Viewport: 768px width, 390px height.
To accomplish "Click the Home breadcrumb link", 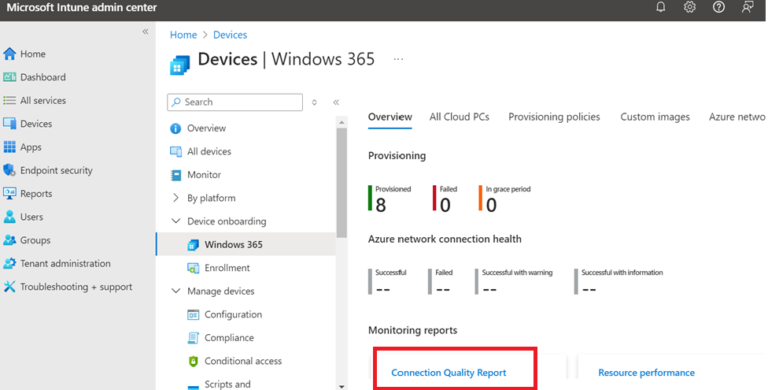I will pos(183,35).
